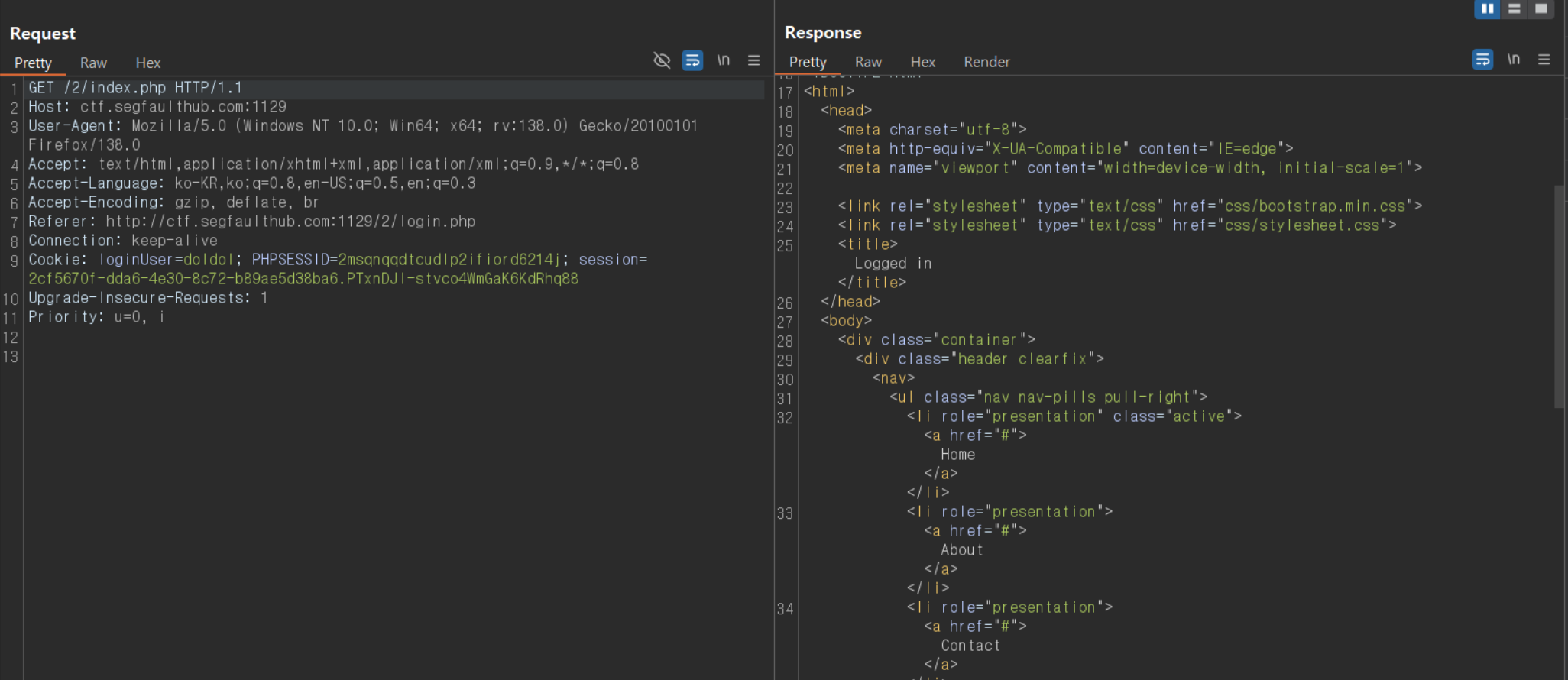Toggle word wrap icon in Request panel
The image size is (1568, 680).
[x=692, y=60]
